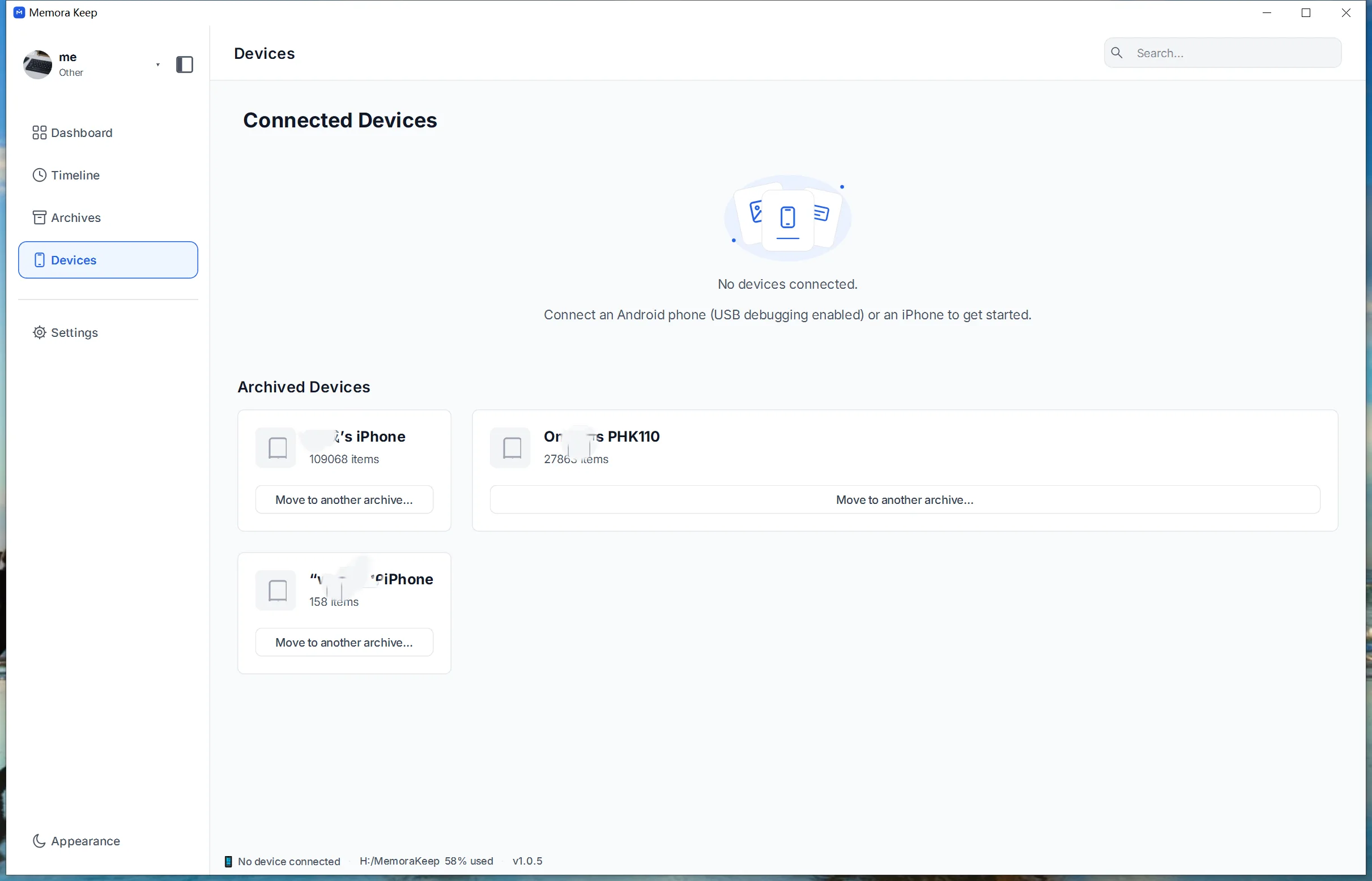Click the 'Connected Devices' heading
This screenshot has width=1372, height=881.
[340, 120]
